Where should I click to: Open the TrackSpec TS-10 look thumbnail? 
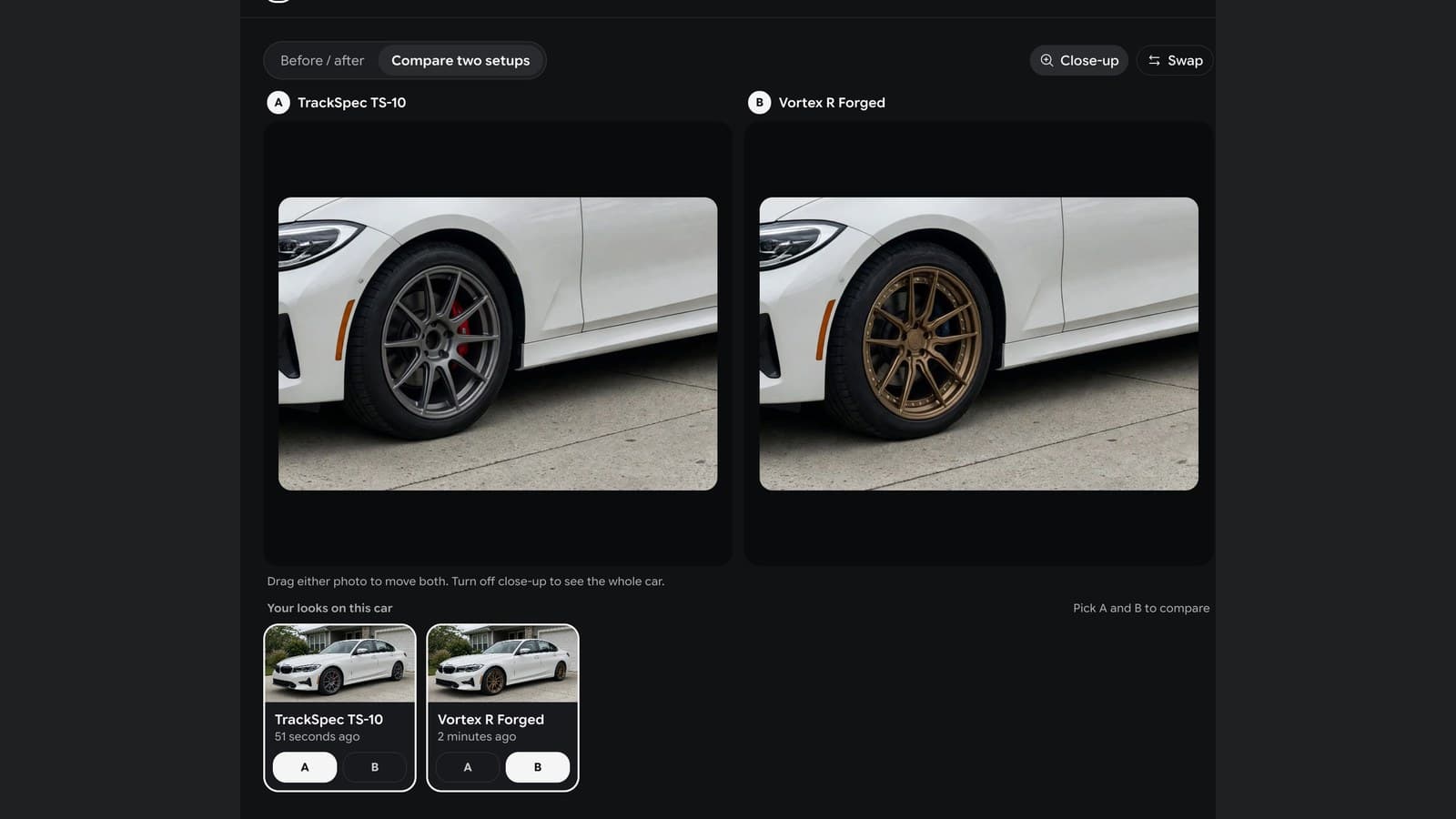[x=339, y=663]
